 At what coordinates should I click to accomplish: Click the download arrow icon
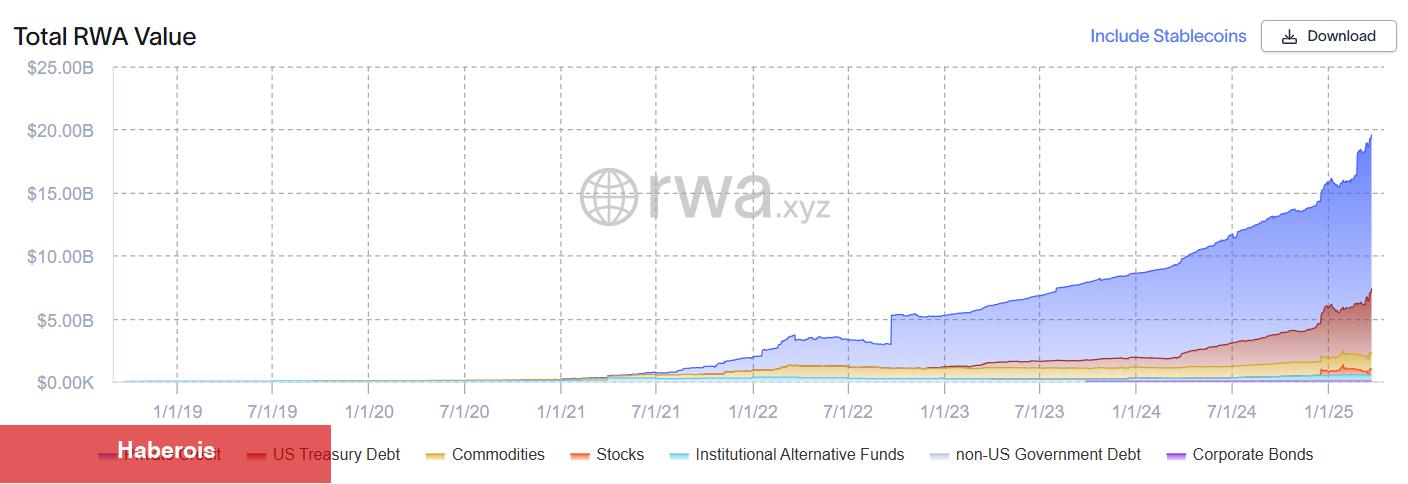1289,36
